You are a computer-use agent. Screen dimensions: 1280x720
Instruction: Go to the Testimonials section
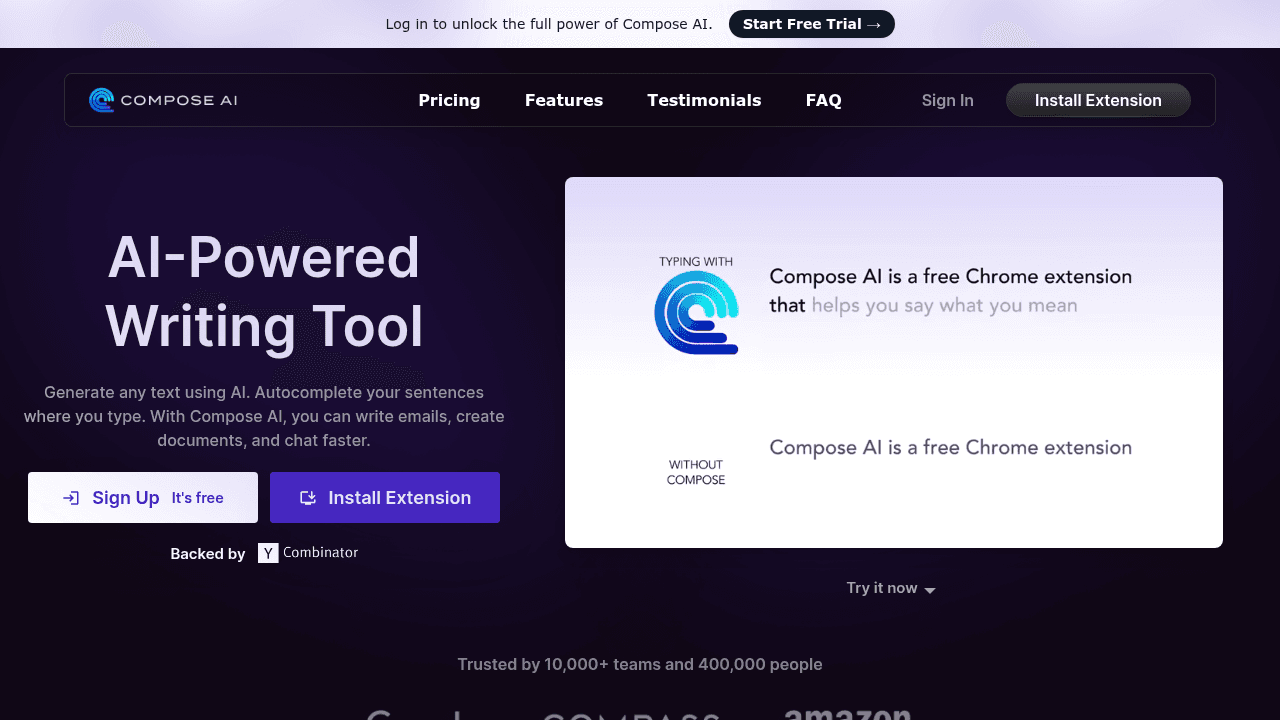[x=704, y=100]
